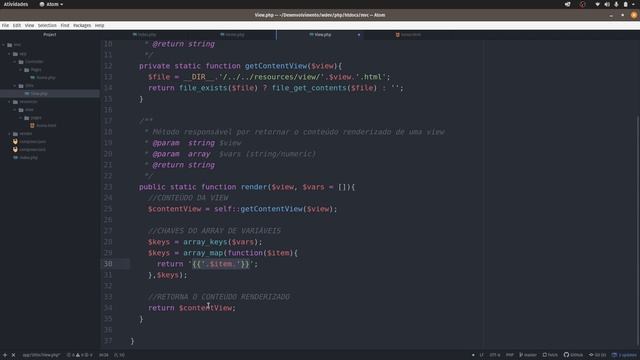The image size is (640, 360).
Task: Open index.php in the project tree
Action: [x=29, y=158]
